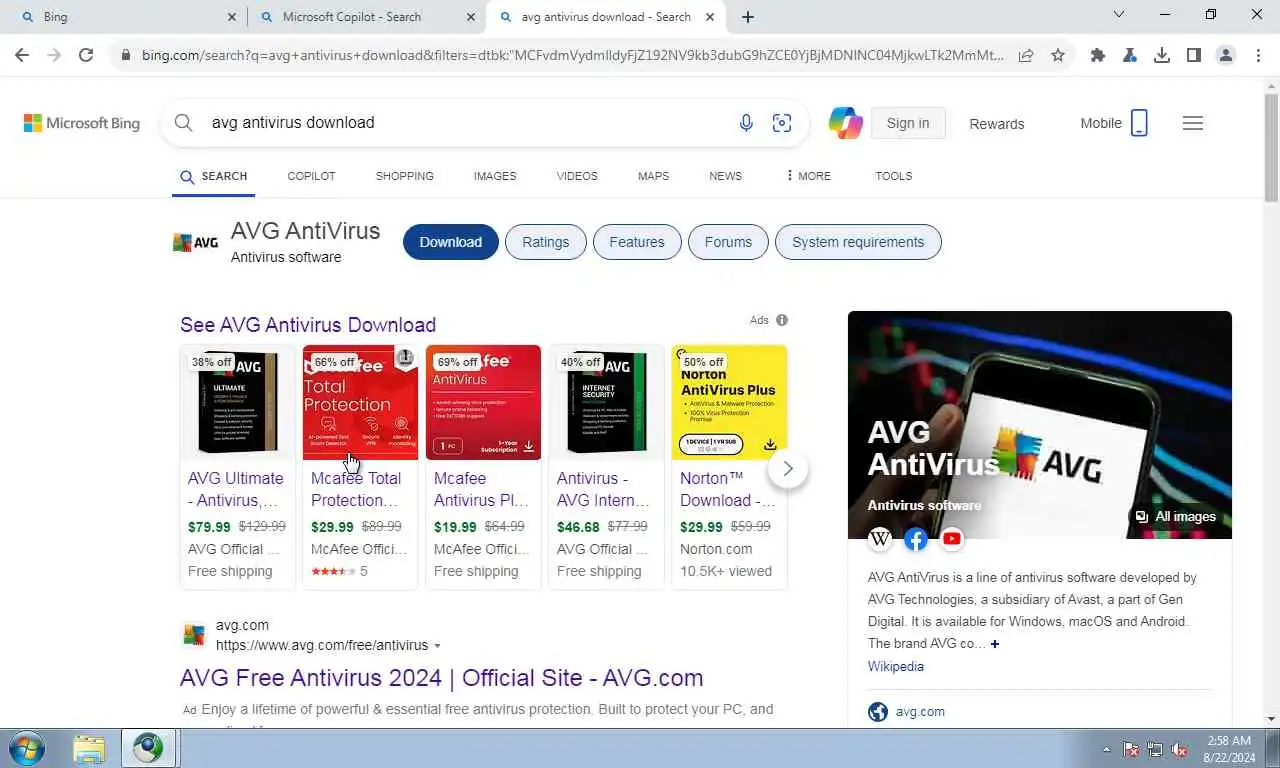1280x768 pixels.
Task: Click the browser back arrow
Action: pos(24,56)
